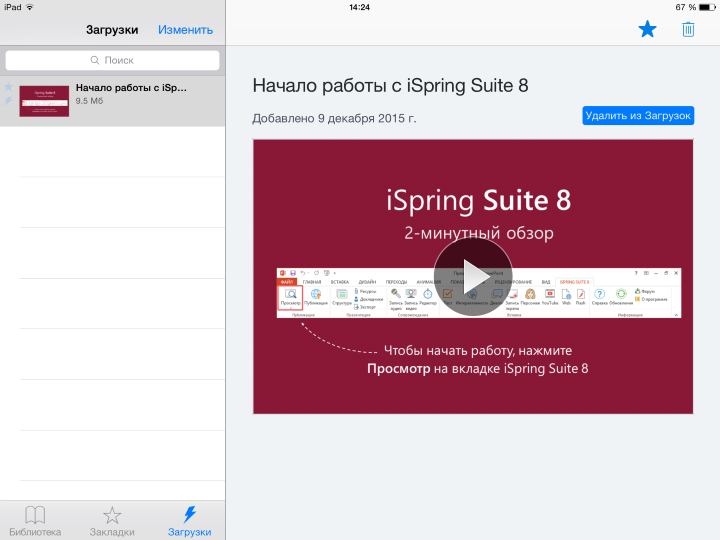Click the Просмотр icon in the slide ribbon
The height and width of the screenshot is (540, 720).
click(290, 297)
